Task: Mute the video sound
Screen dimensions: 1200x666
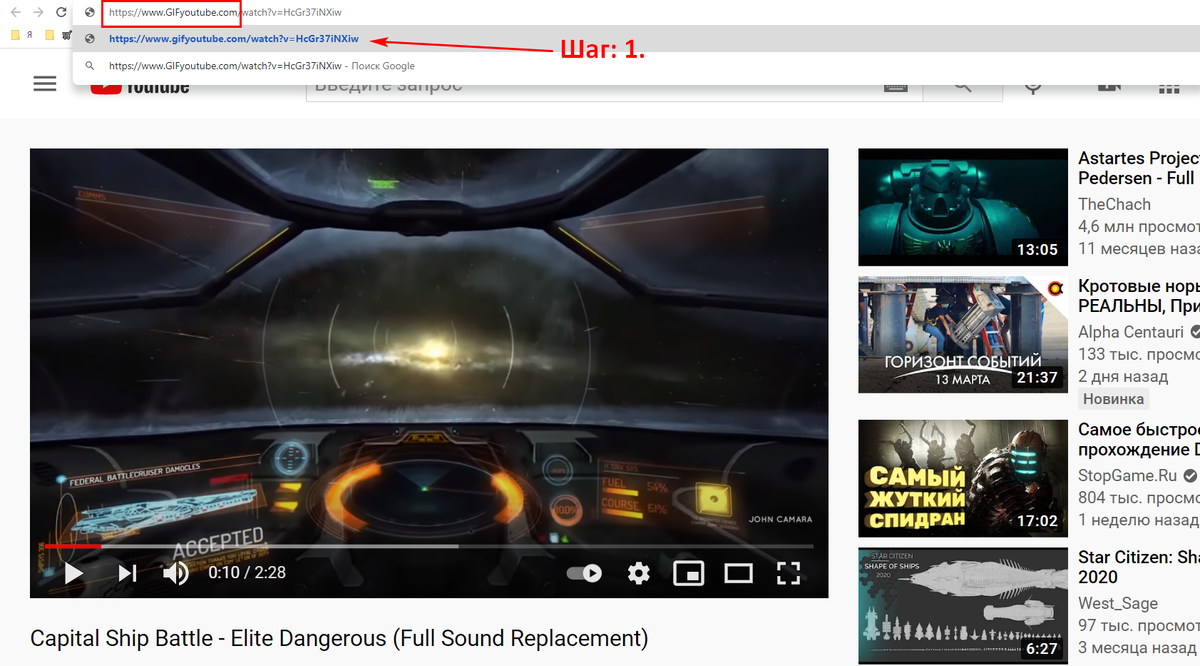Action: click(176, 573)
